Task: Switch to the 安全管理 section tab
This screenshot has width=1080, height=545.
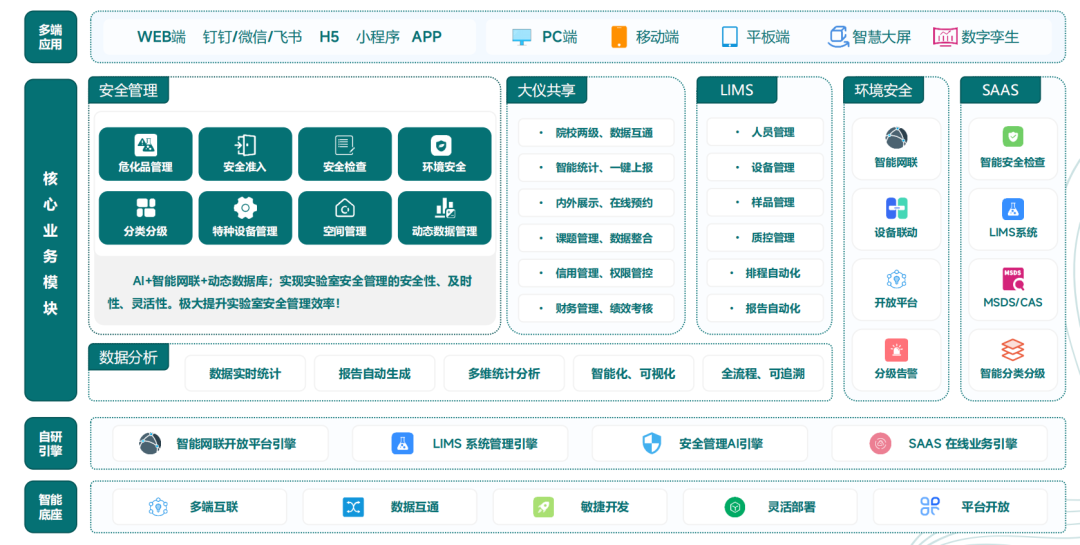Action: pos(129,90)
